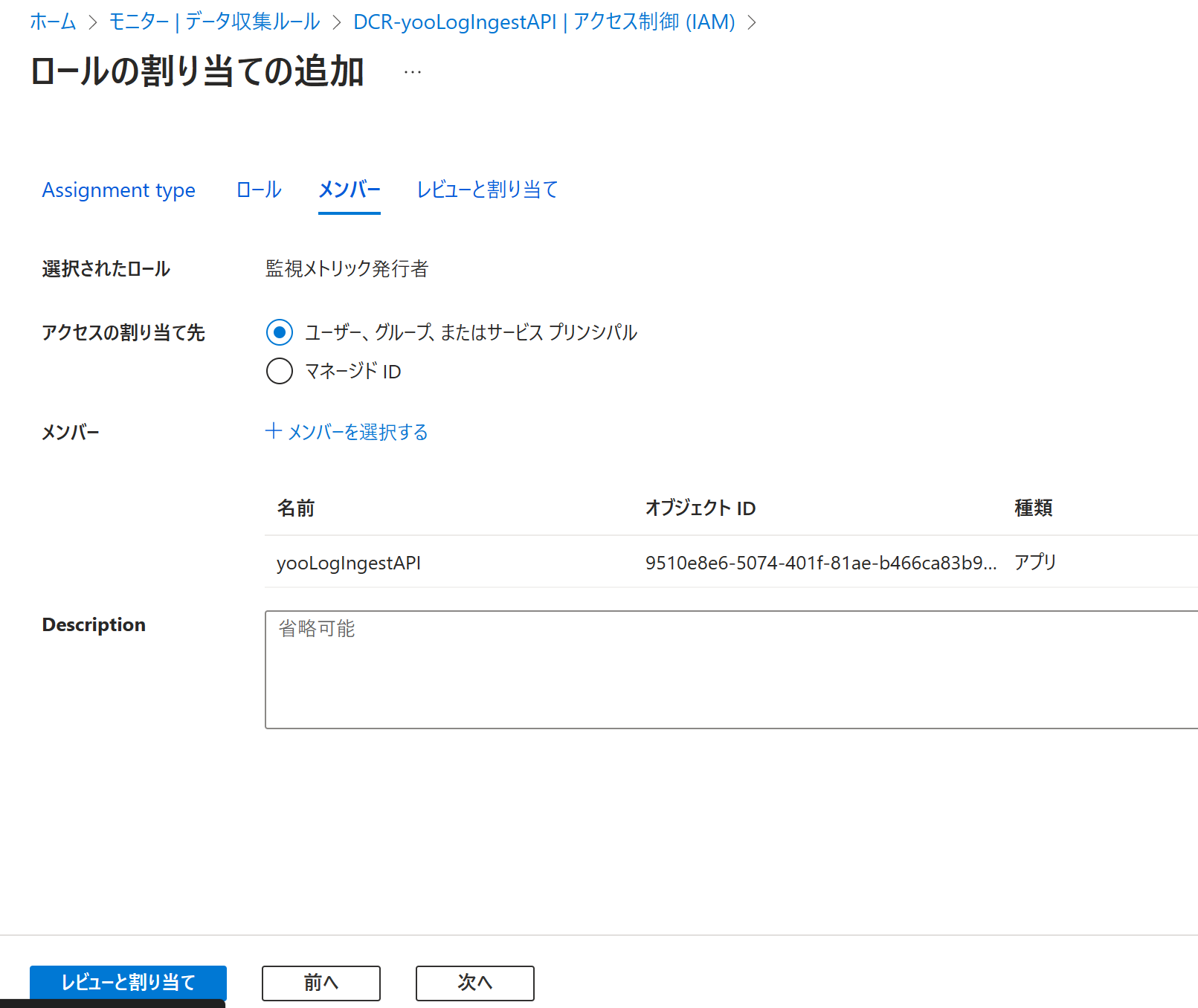Viewport: 1198px width, 1008px height.
Task: Select ユーザー、グループ、またはサービス プリンシパル option
Action: pyautogui.click(x=279, y=333)
